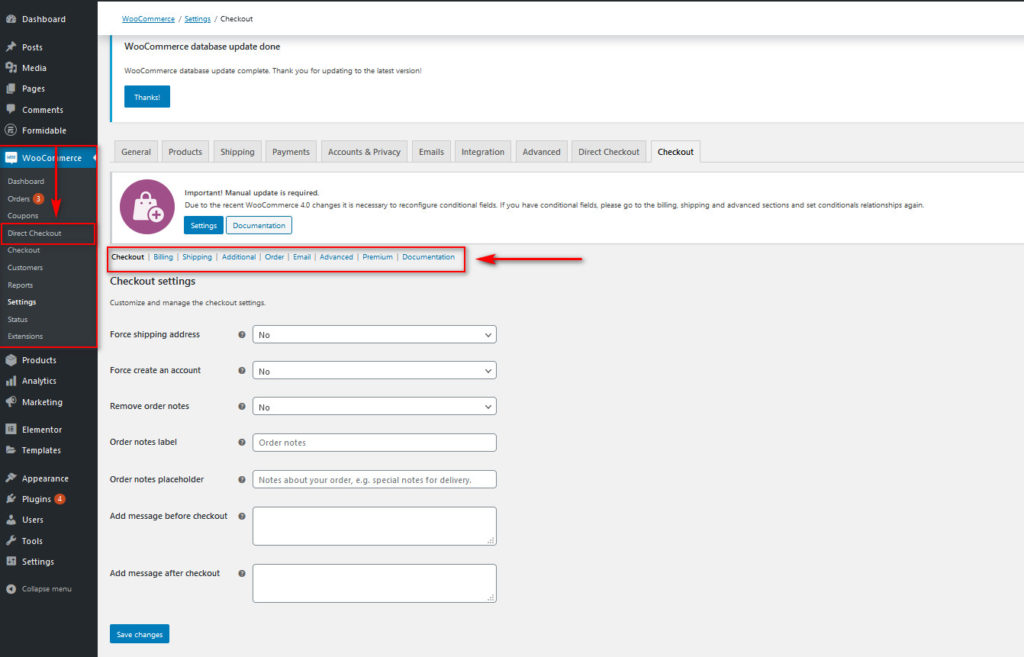The height and width of the screenshot is (657, 1024).
Task: Click the blue Settings button in plugin notice
Action: pyautogui.click(x=204, y=225)
